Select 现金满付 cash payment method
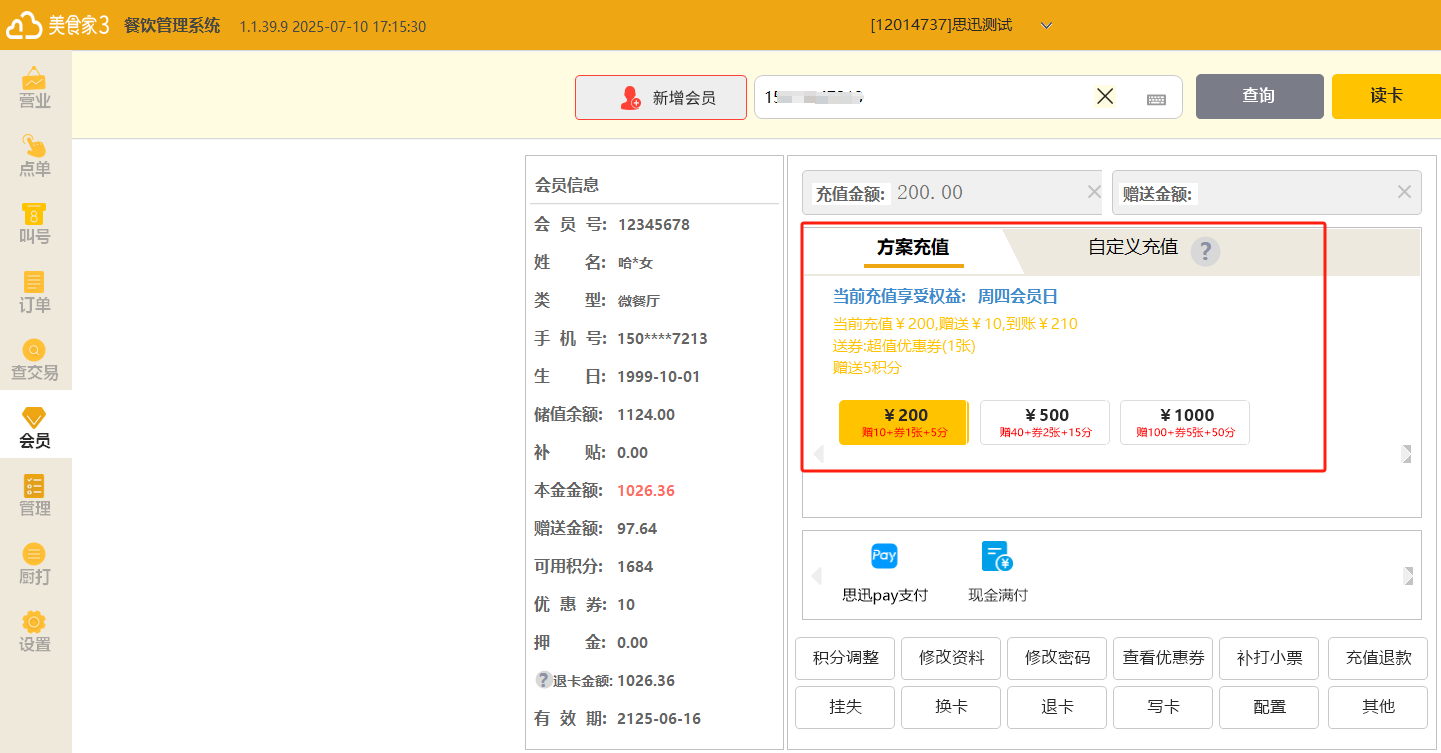1441x753 pixels. 997,572
